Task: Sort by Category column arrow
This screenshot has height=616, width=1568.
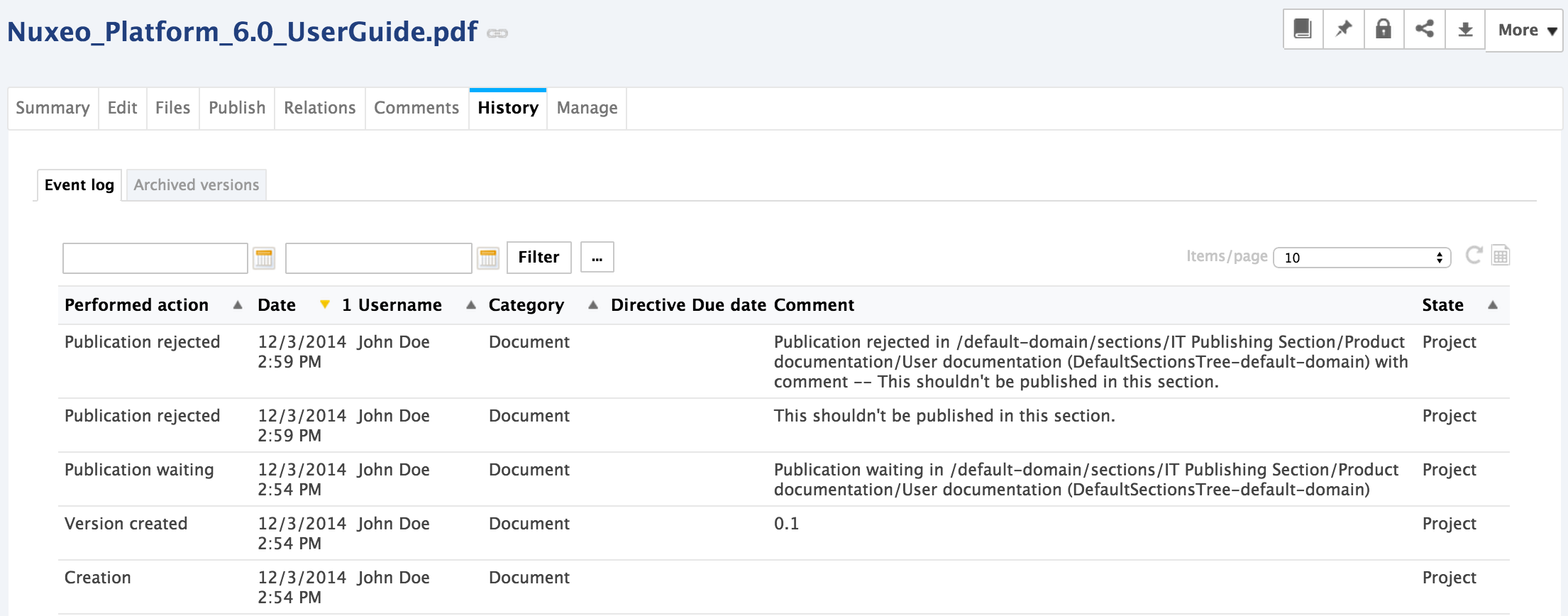Action: [x=593, y=305]
